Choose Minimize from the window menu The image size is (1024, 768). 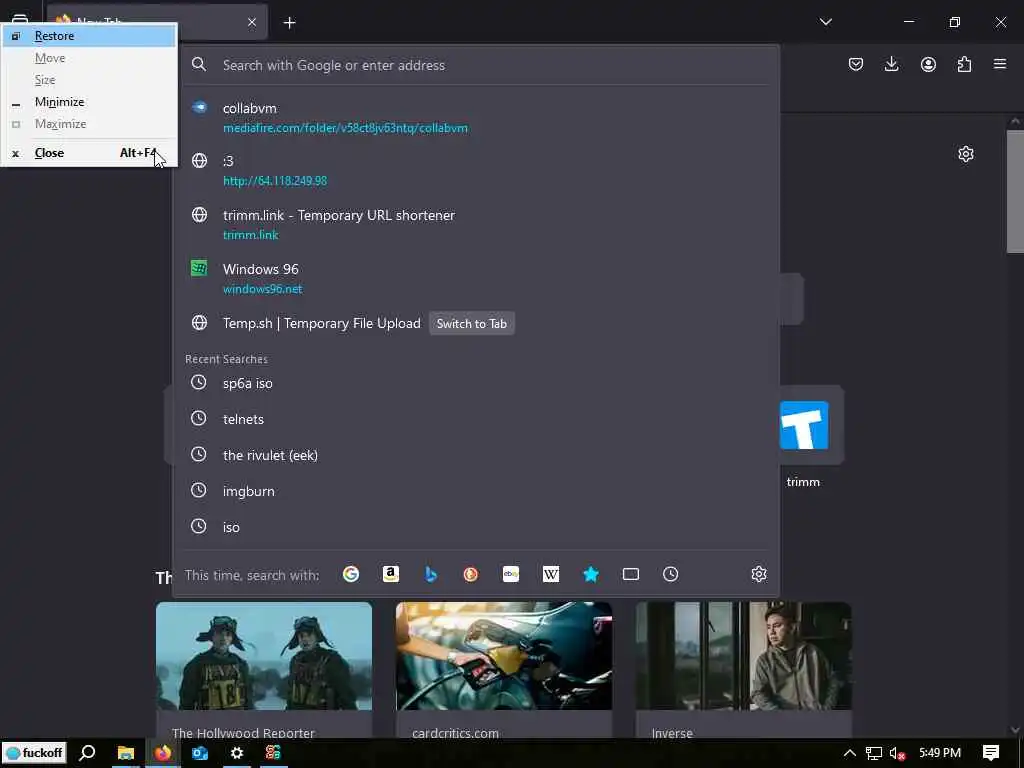tap(89, 102)
